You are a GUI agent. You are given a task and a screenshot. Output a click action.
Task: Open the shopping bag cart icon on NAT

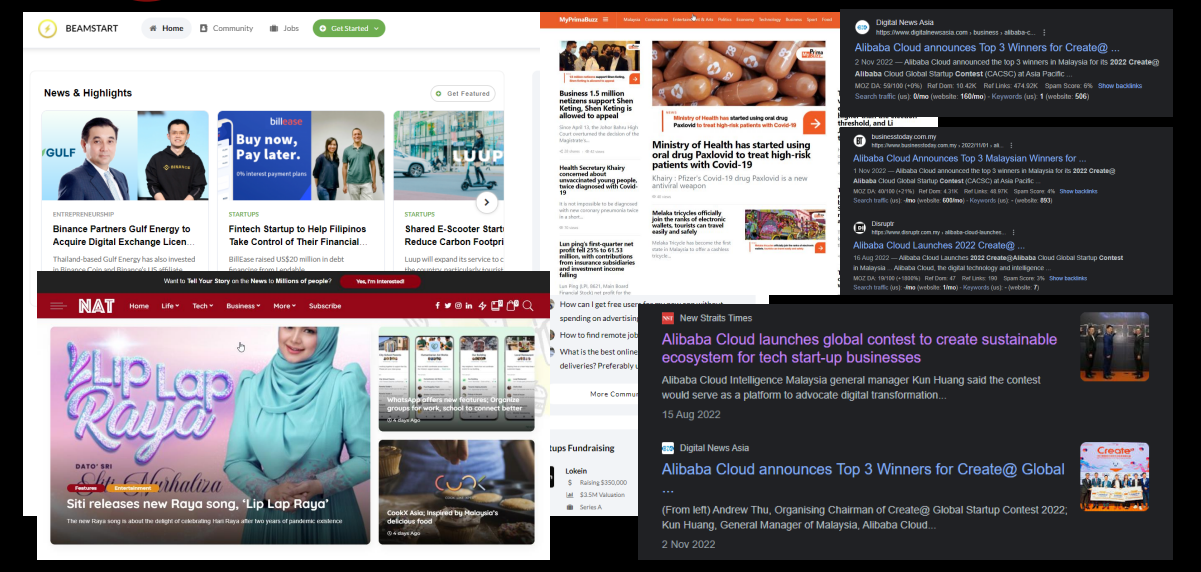512,306
